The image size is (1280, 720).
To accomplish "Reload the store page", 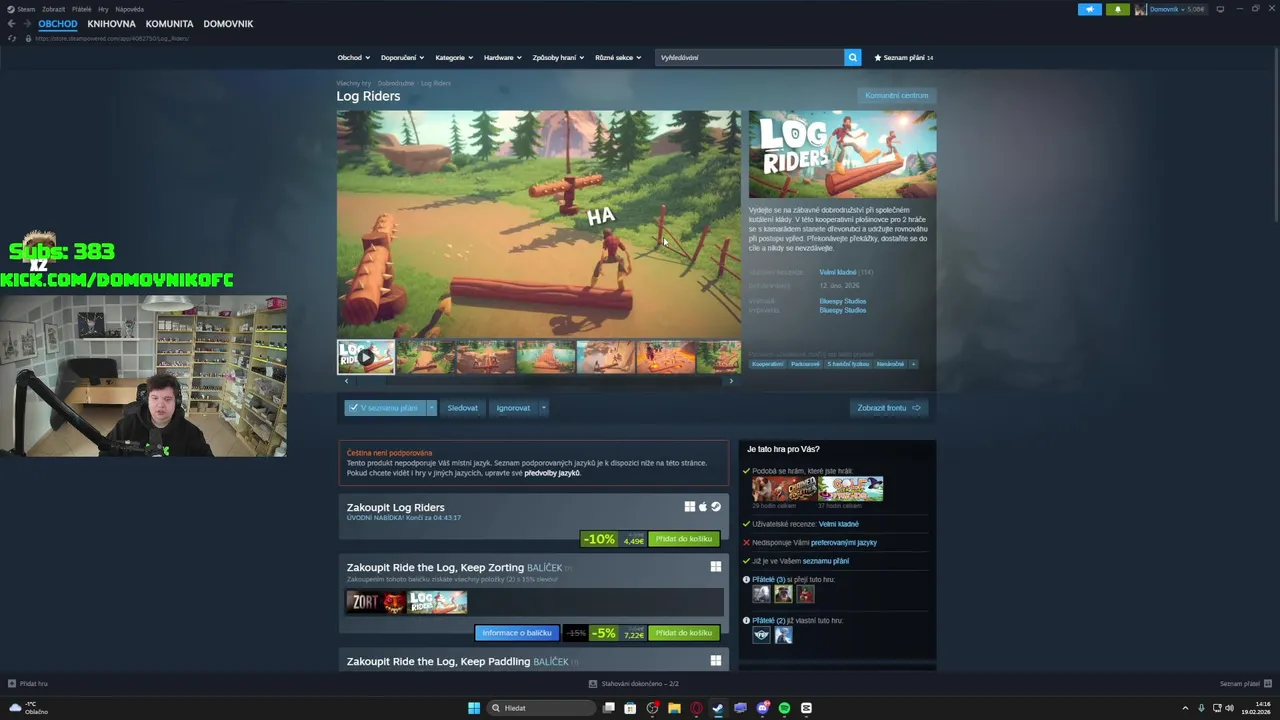I will point(11,38).
